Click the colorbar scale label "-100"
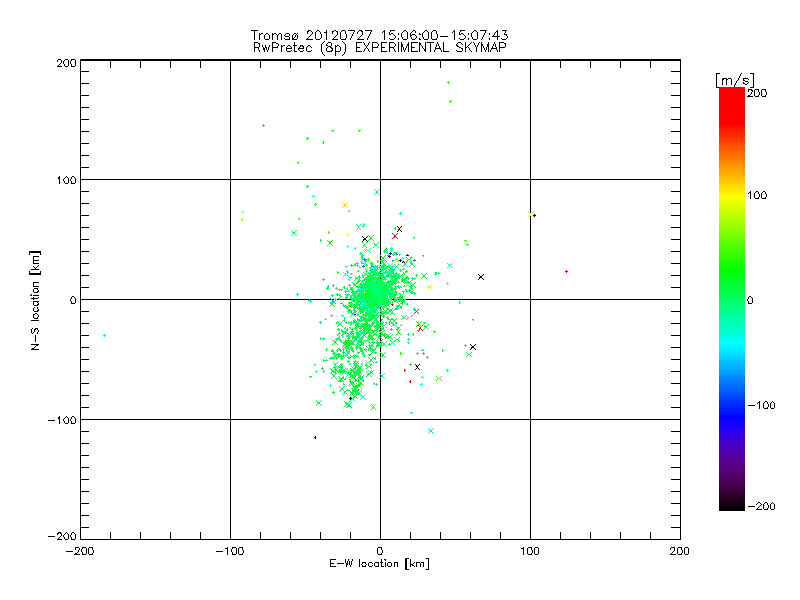Screen dimensions: 800x600 (761, 405)
